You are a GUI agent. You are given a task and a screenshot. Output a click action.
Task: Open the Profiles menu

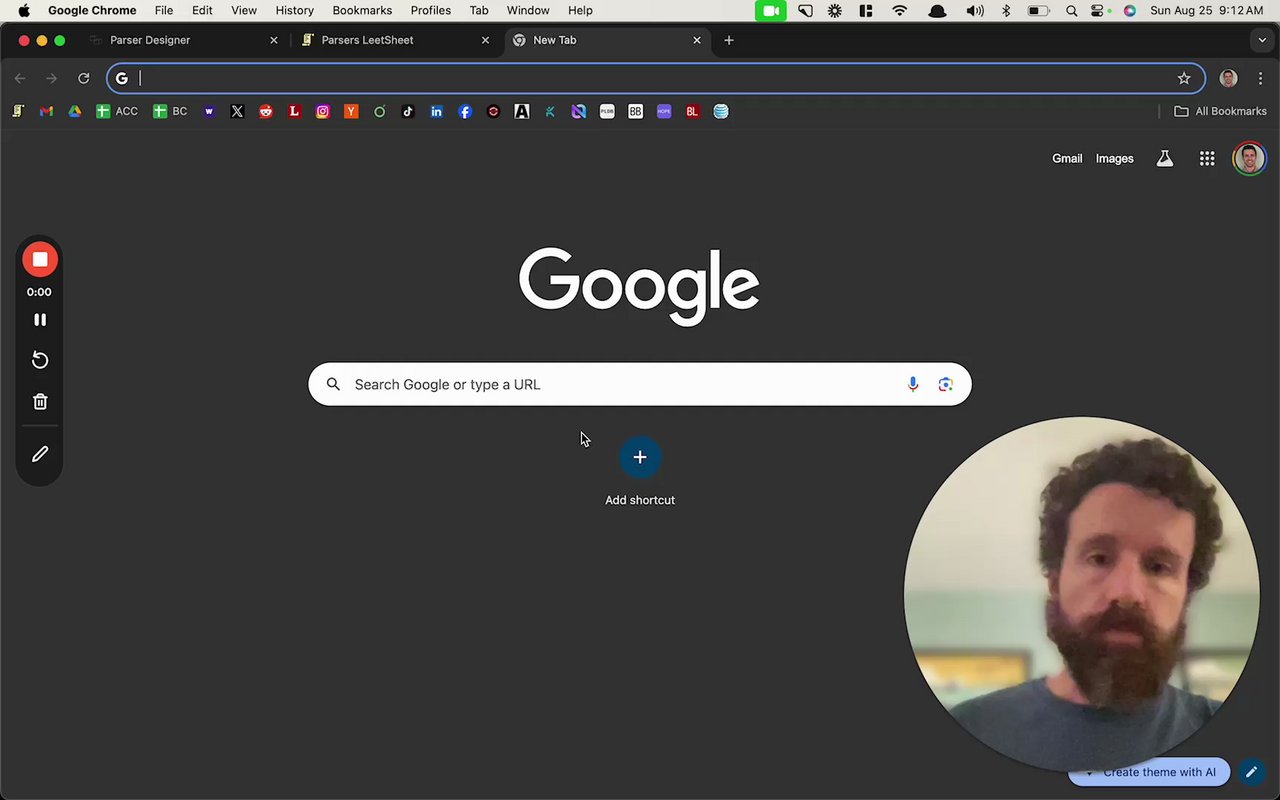(x=431, y=10)
